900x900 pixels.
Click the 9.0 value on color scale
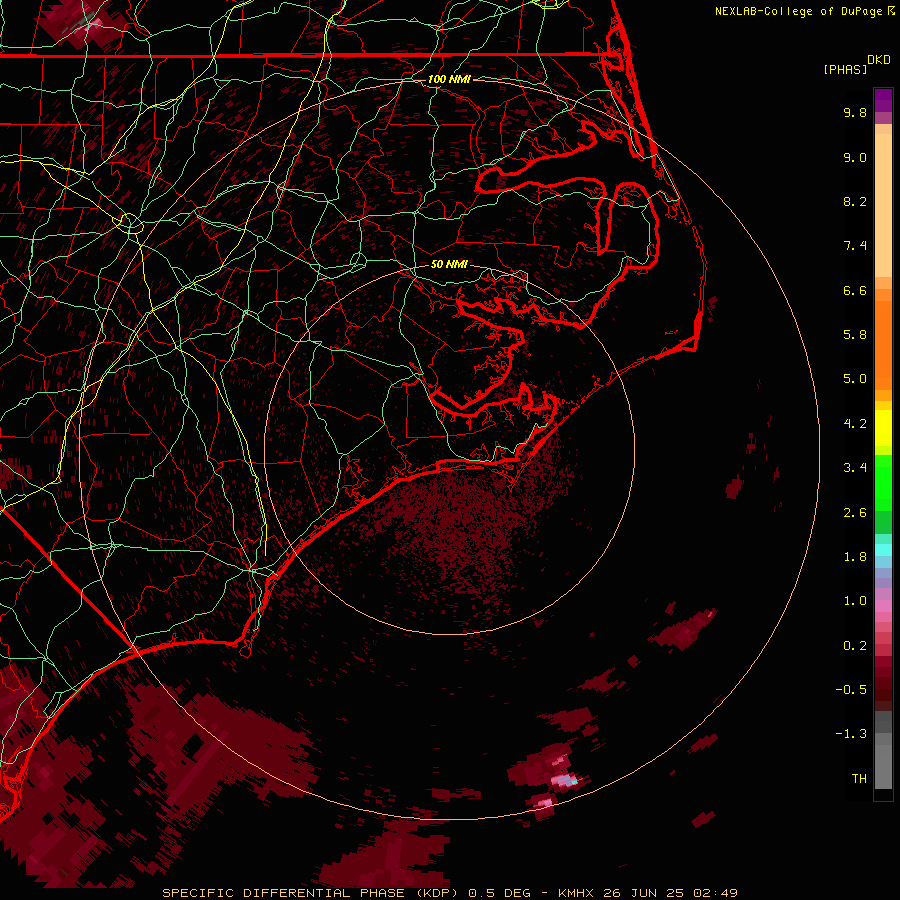click(855, 157)
